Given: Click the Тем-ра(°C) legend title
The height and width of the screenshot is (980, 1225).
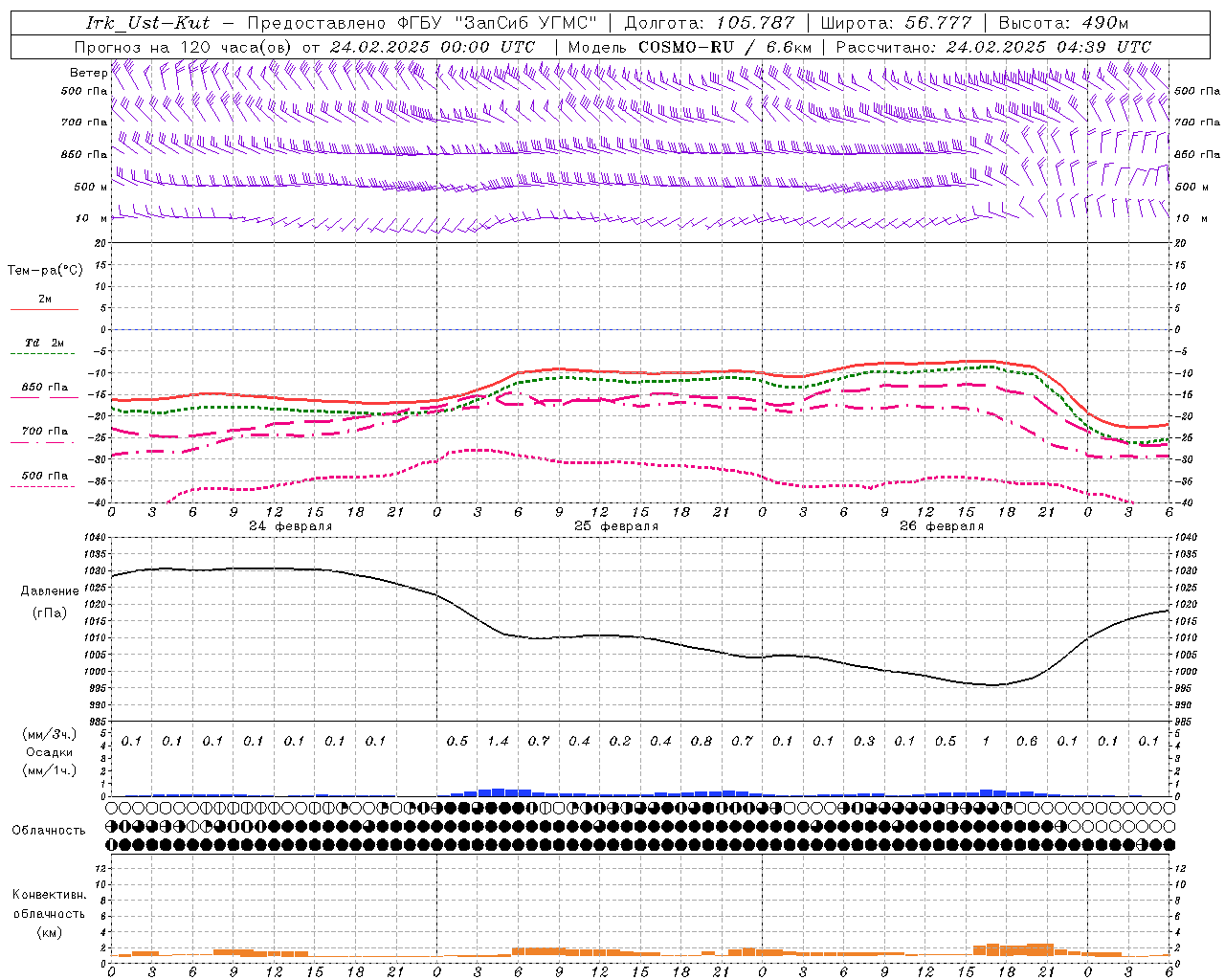Looking at the screenshot, I should pyautogui.click(x=45, y=271).
